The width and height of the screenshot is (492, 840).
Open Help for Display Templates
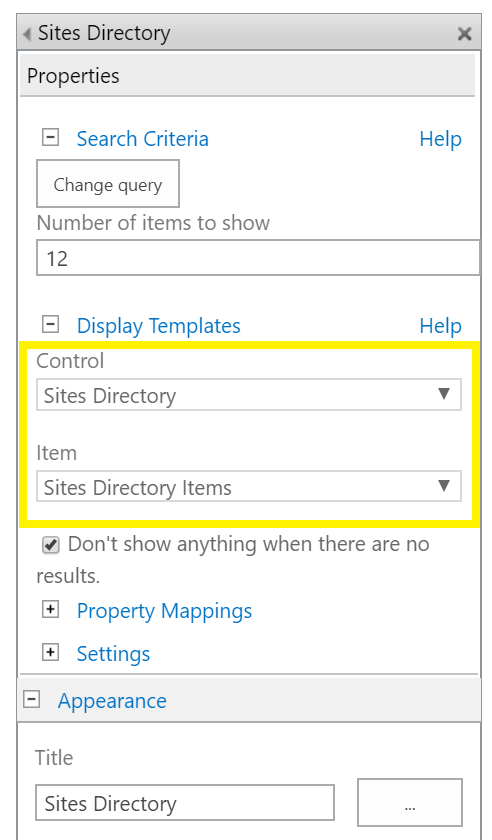pyautogui.click(x=441, y=326)
